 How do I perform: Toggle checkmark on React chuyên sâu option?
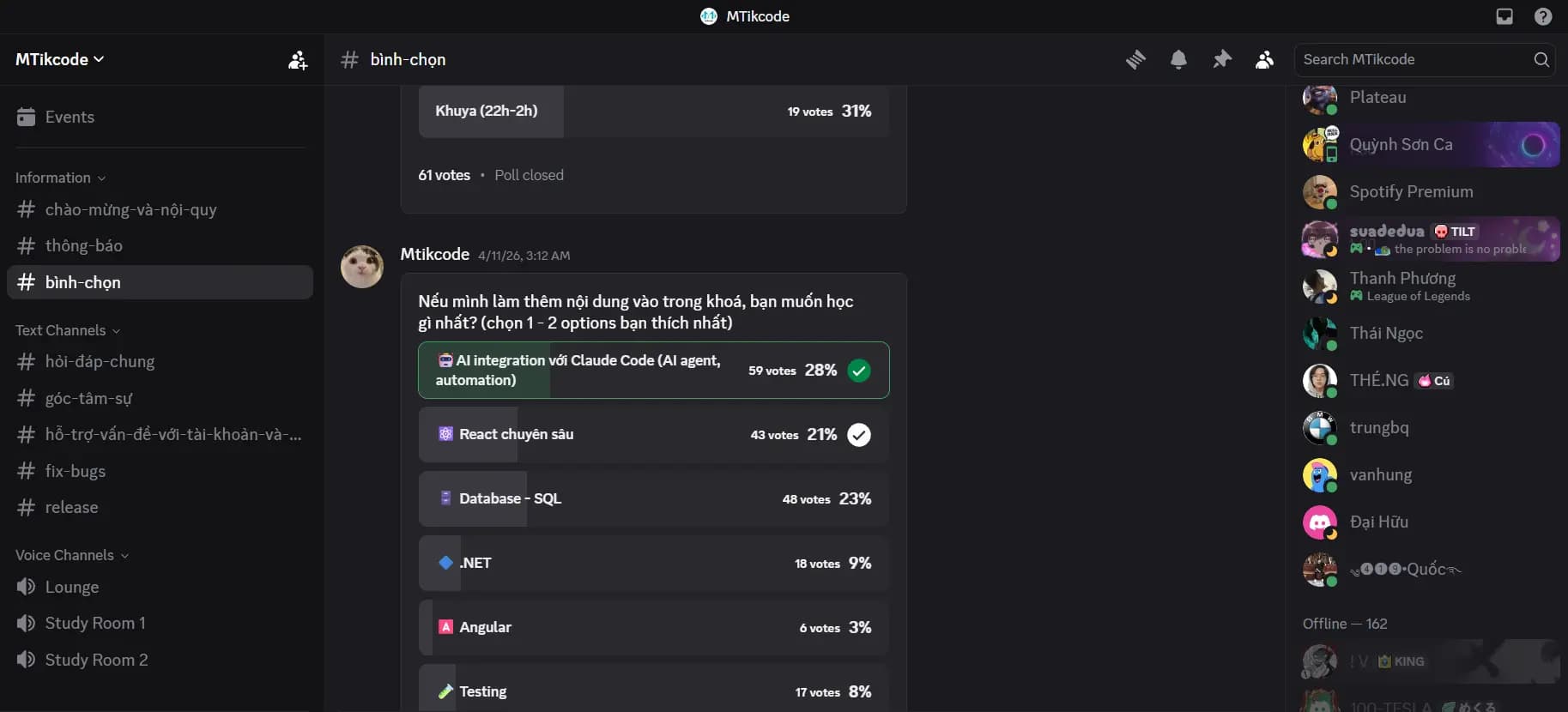[859, 434]
